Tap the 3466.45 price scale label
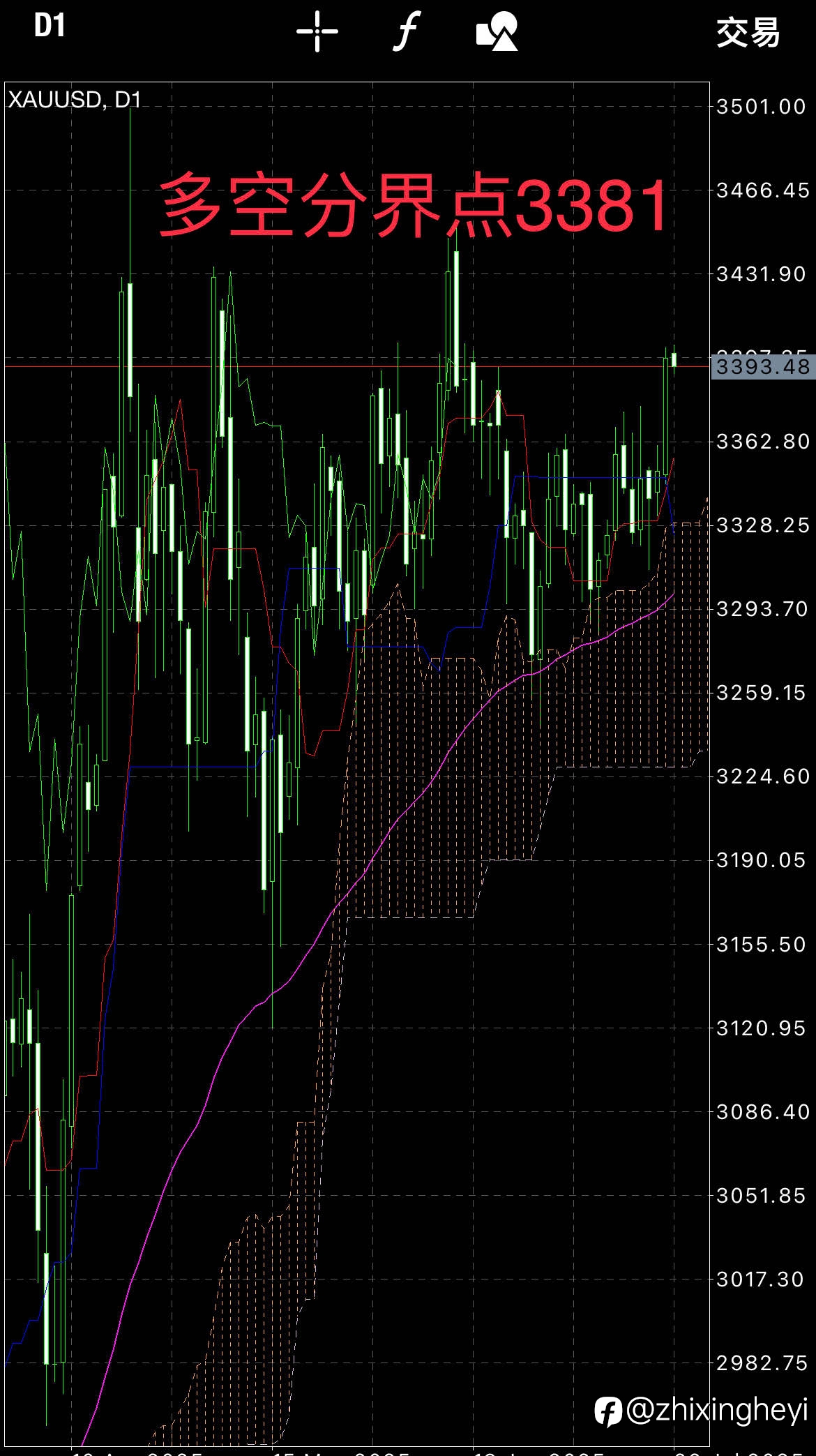The width and height of the screenshot is (816, 1456). point(763,190)
